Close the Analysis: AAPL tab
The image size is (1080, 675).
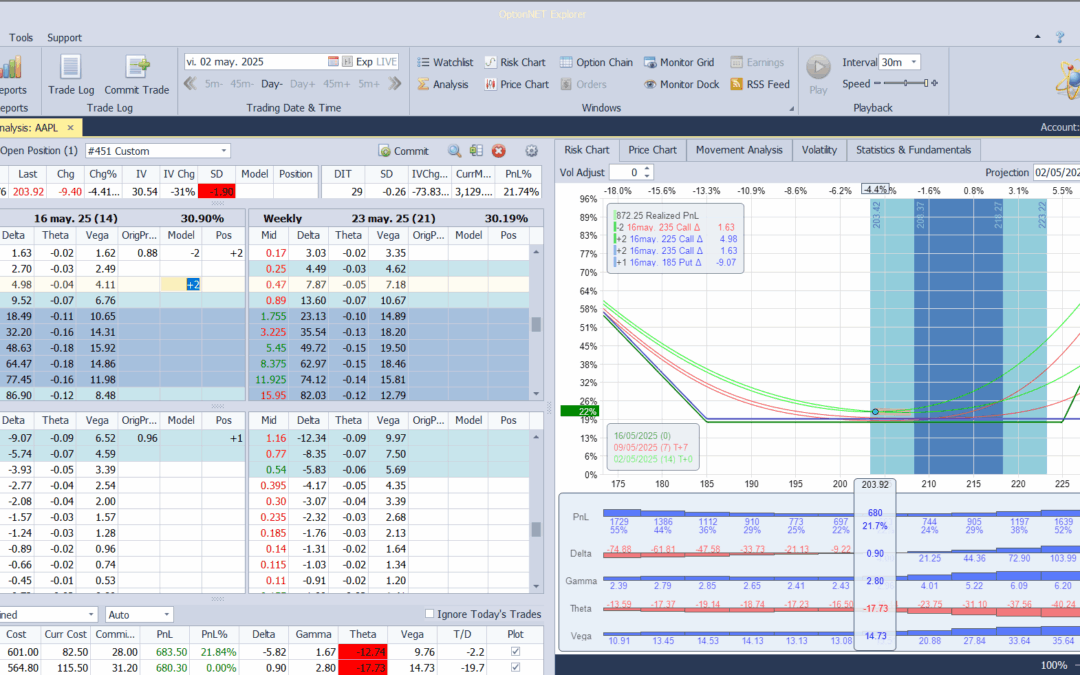(70, 127)
